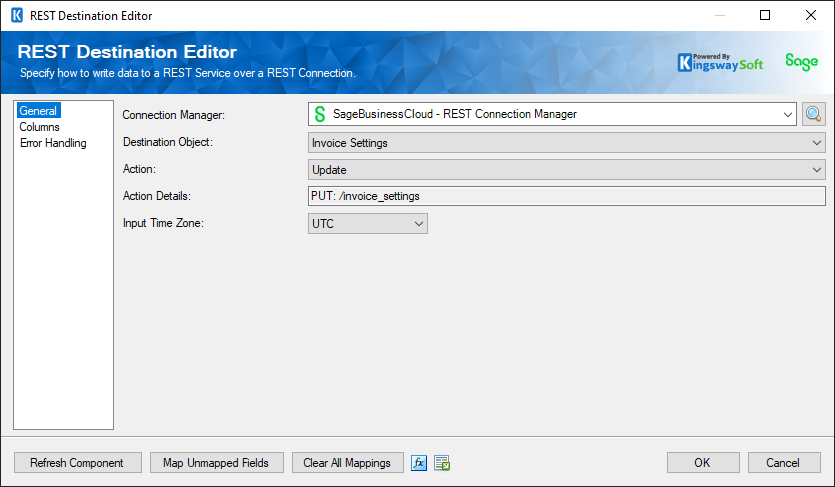Open the Connection Manager dropdown

click(x=552, y=114)
